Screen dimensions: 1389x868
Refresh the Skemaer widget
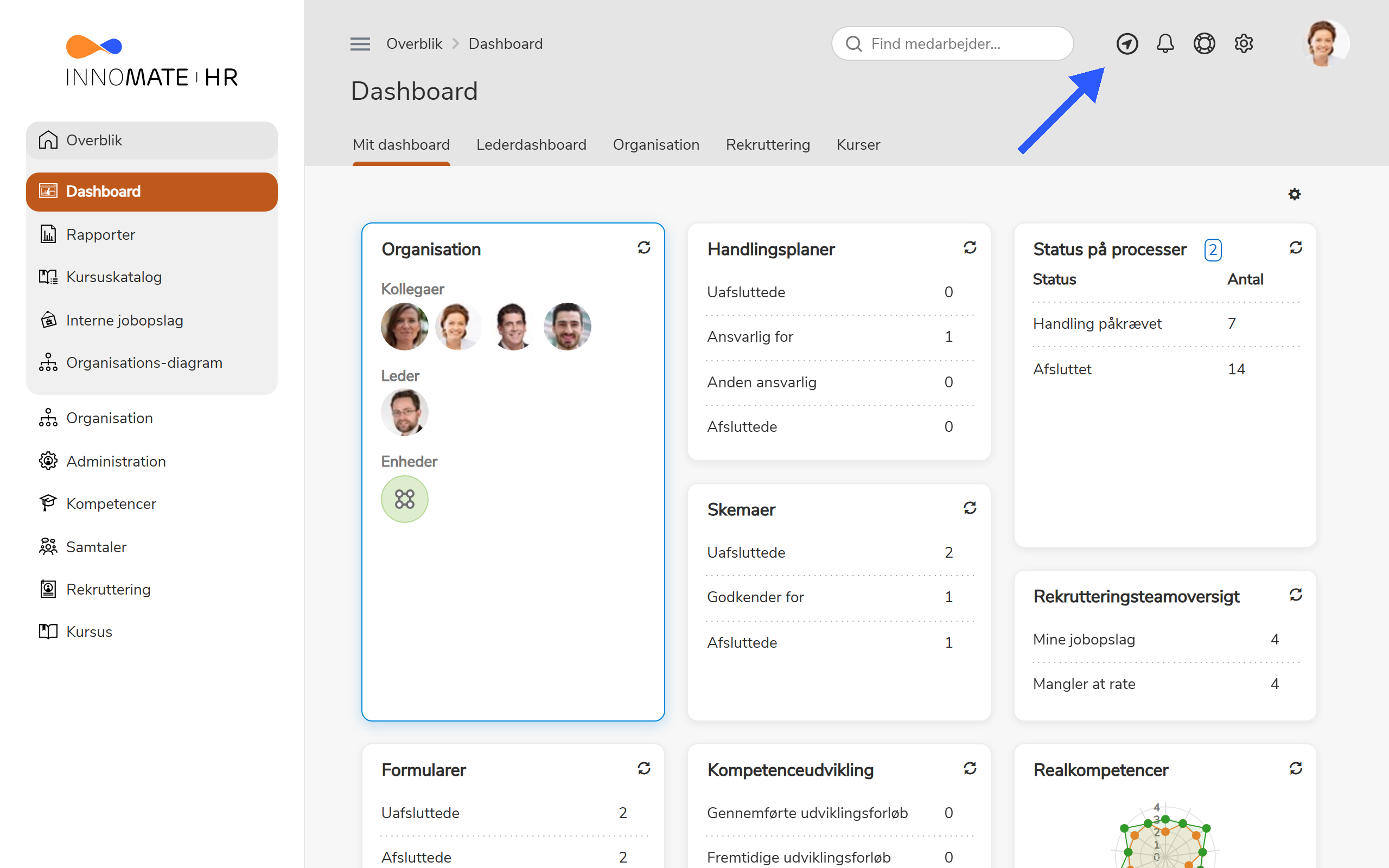970,508
